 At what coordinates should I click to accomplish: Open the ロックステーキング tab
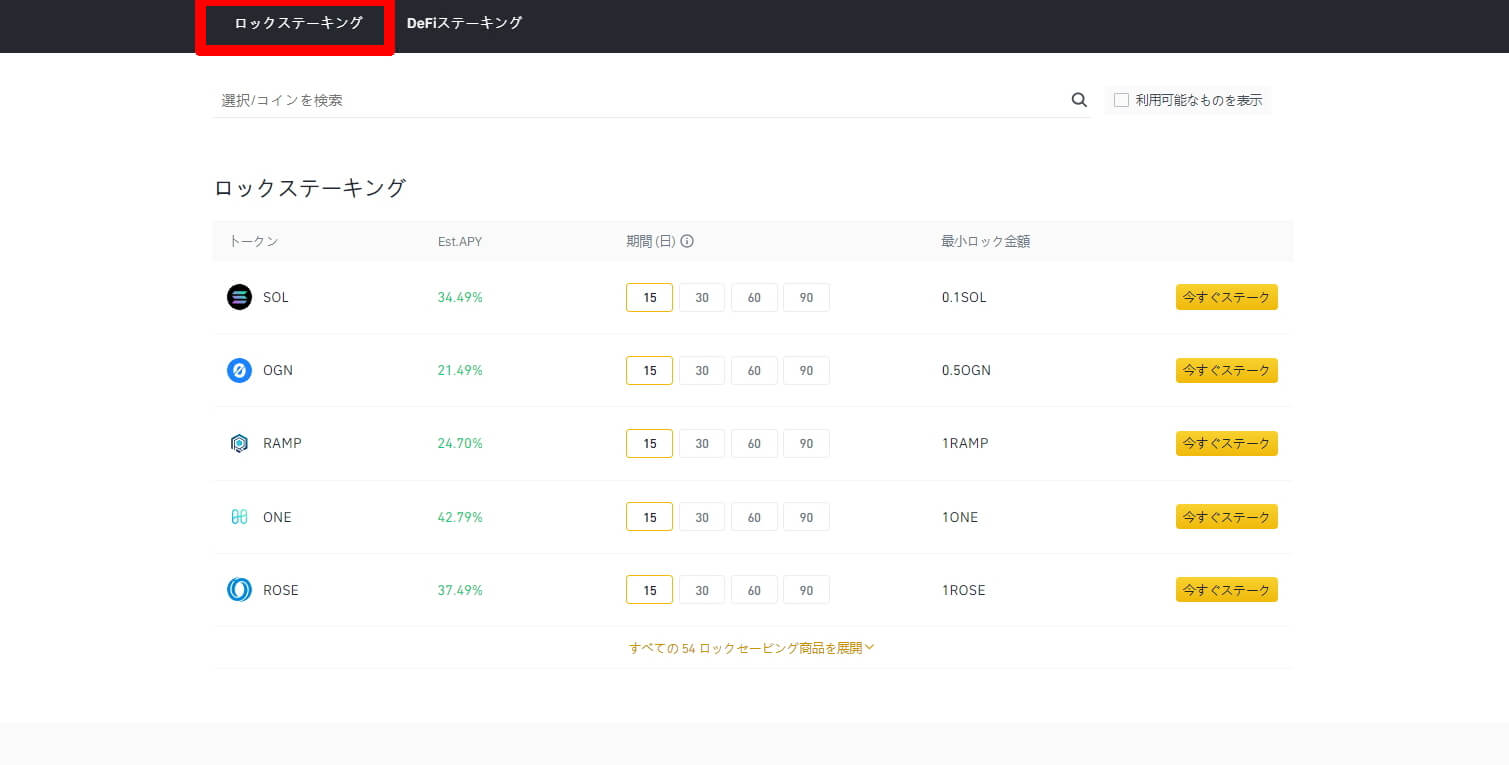298,23
